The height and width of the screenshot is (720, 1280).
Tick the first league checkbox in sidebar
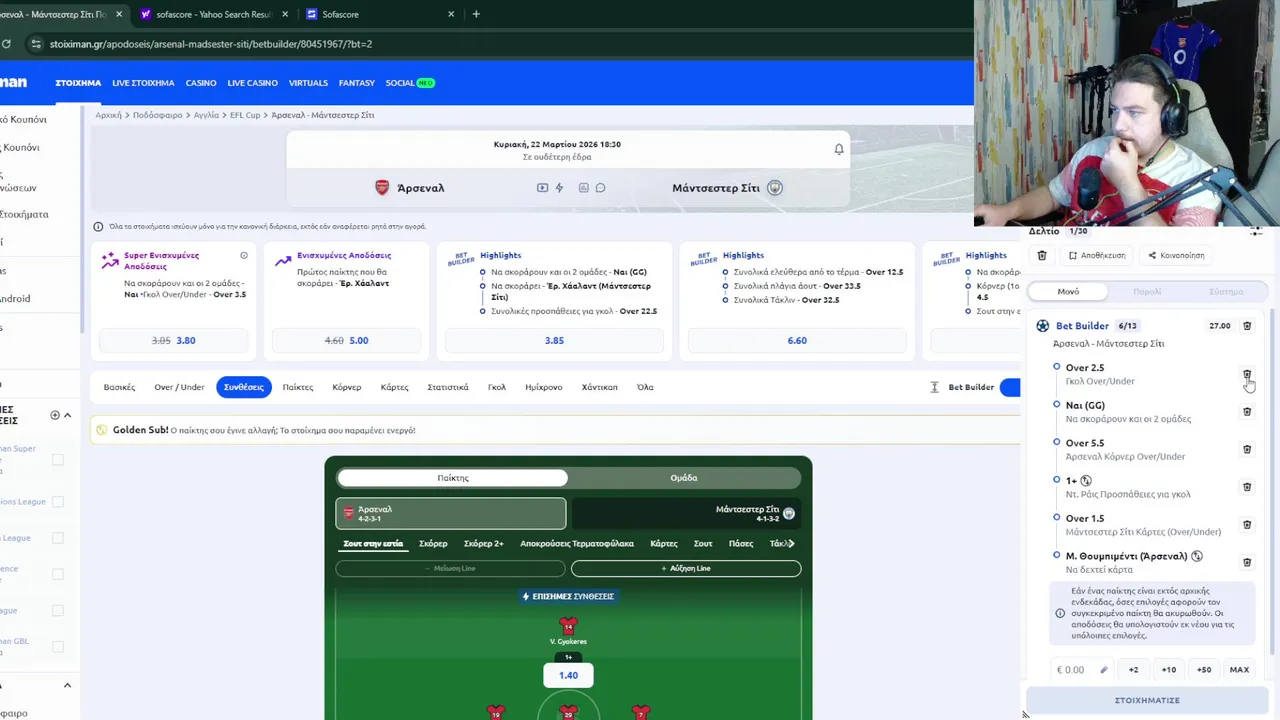coord(58,460)
